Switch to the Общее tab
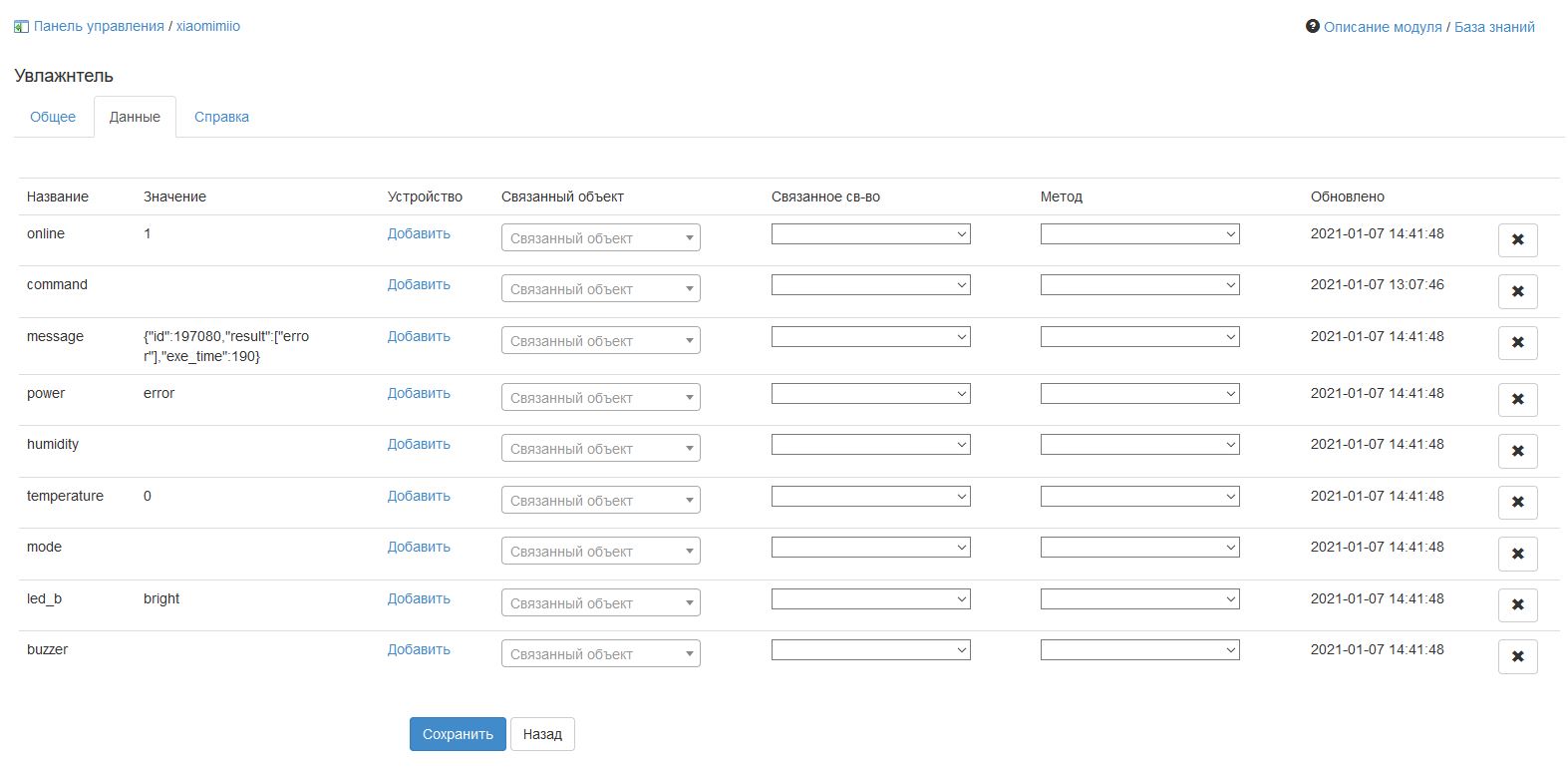1568x768 pixels. tap(53, 117)
